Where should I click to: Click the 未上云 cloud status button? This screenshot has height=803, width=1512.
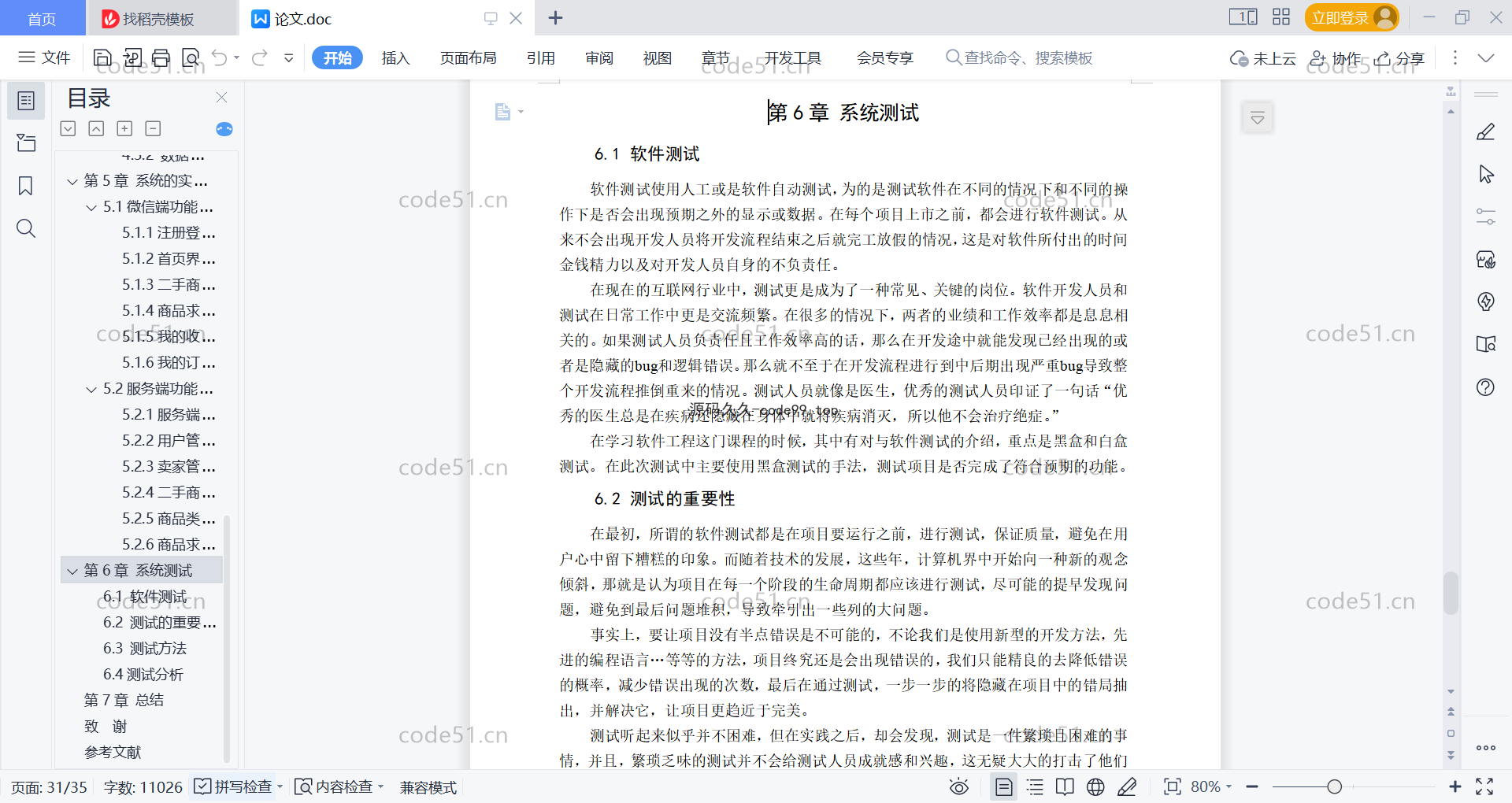pos(1263,58)
